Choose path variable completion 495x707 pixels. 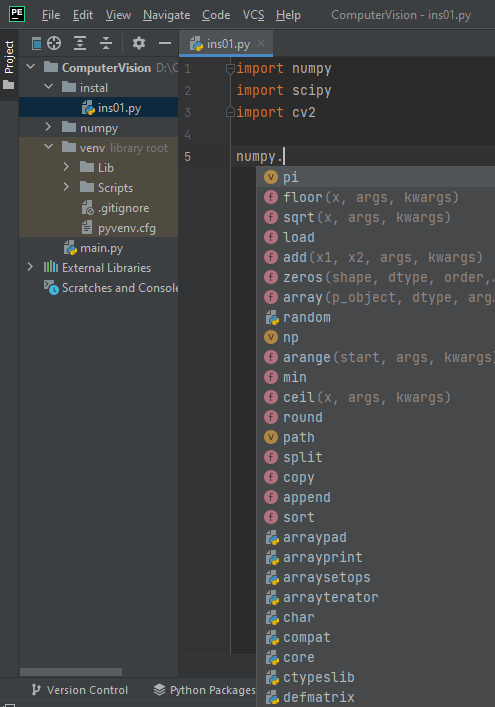coord(376,437)
